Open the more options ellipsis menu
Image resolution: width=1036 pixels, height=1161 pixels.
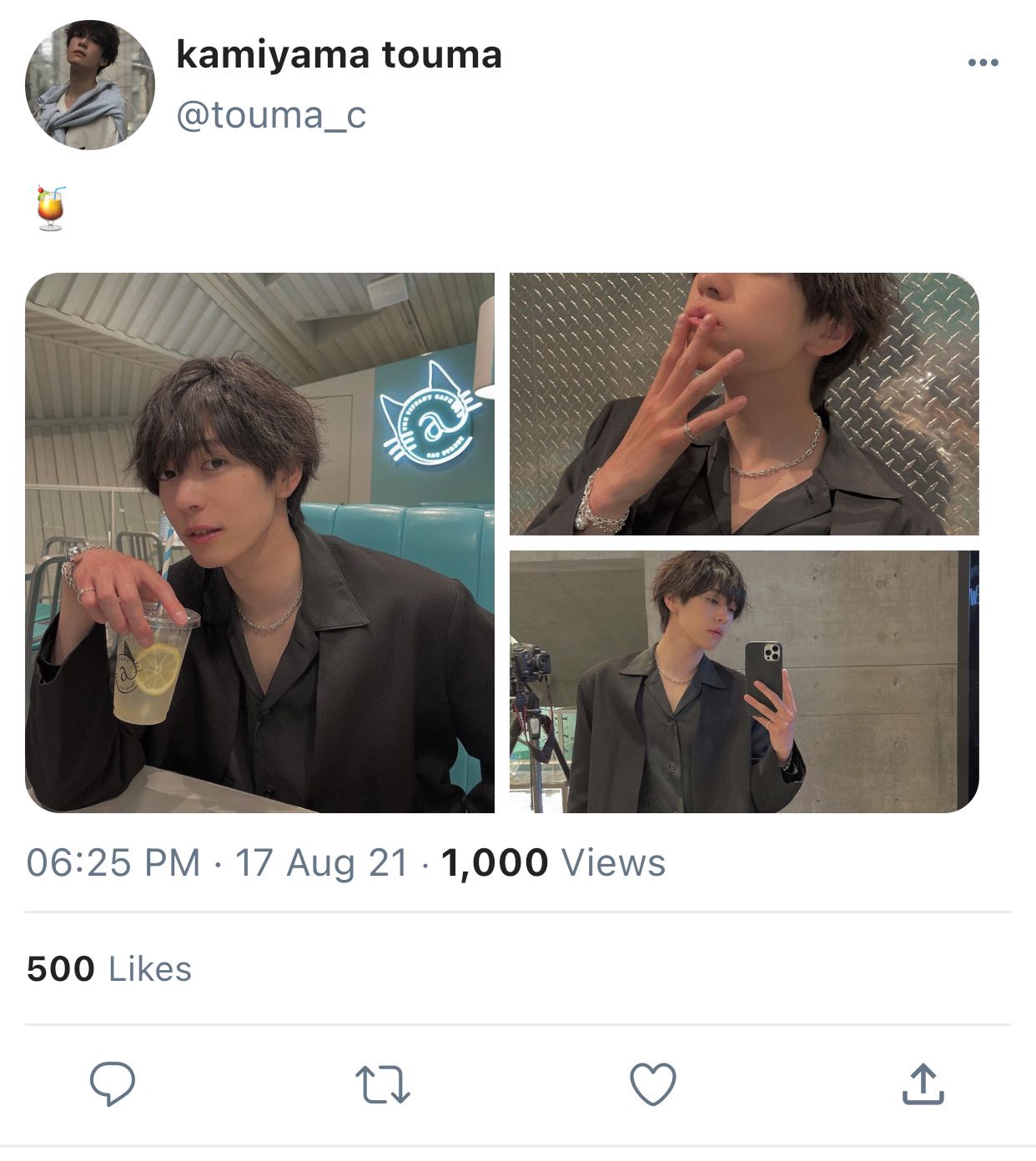[x=983, y=63]
